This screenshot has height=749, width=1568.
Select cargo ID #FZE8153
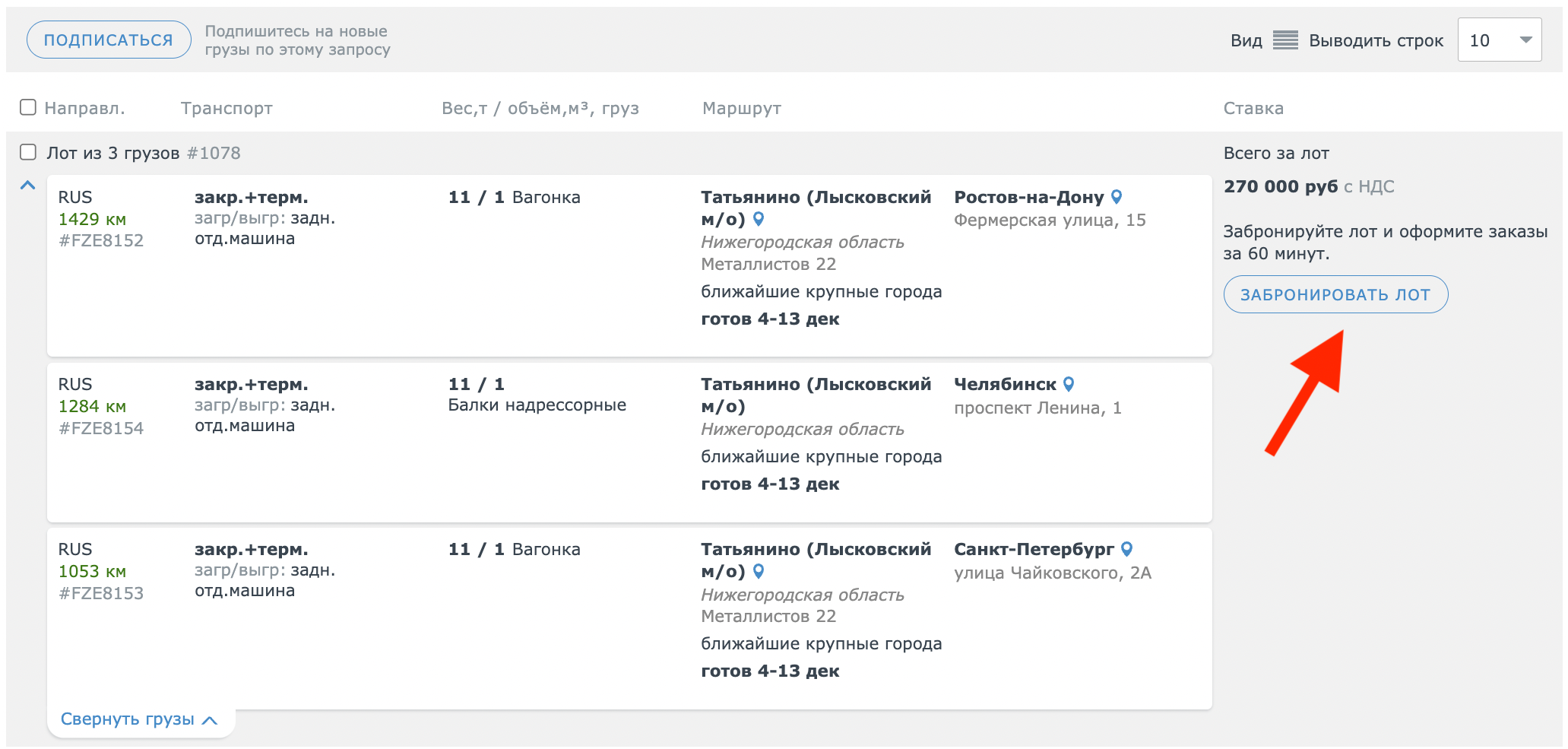[x=101, y=594]
